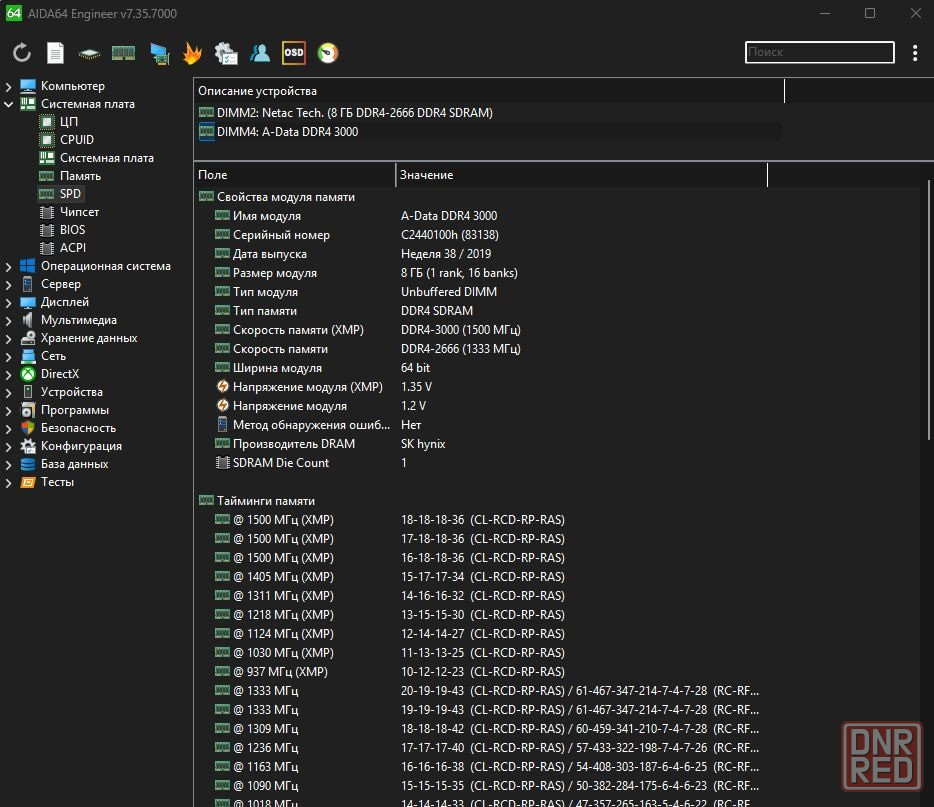Click the CPU chip toolbar icon
This screenshot has height=807, width=934.
click(x=90, y=53)
